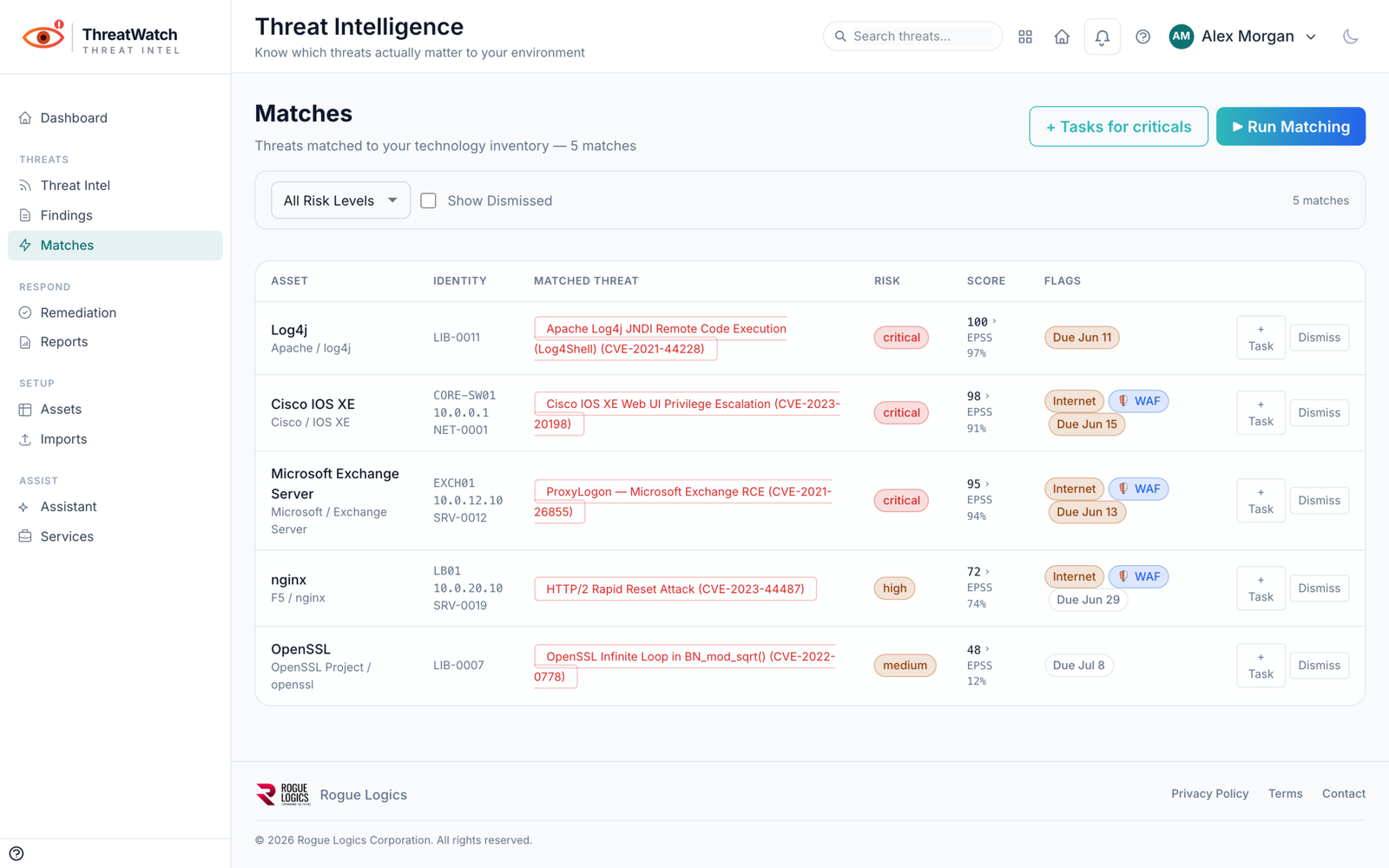
Task: Click the help icon at sidebar bottom
Action: click(x=16, y=853)
